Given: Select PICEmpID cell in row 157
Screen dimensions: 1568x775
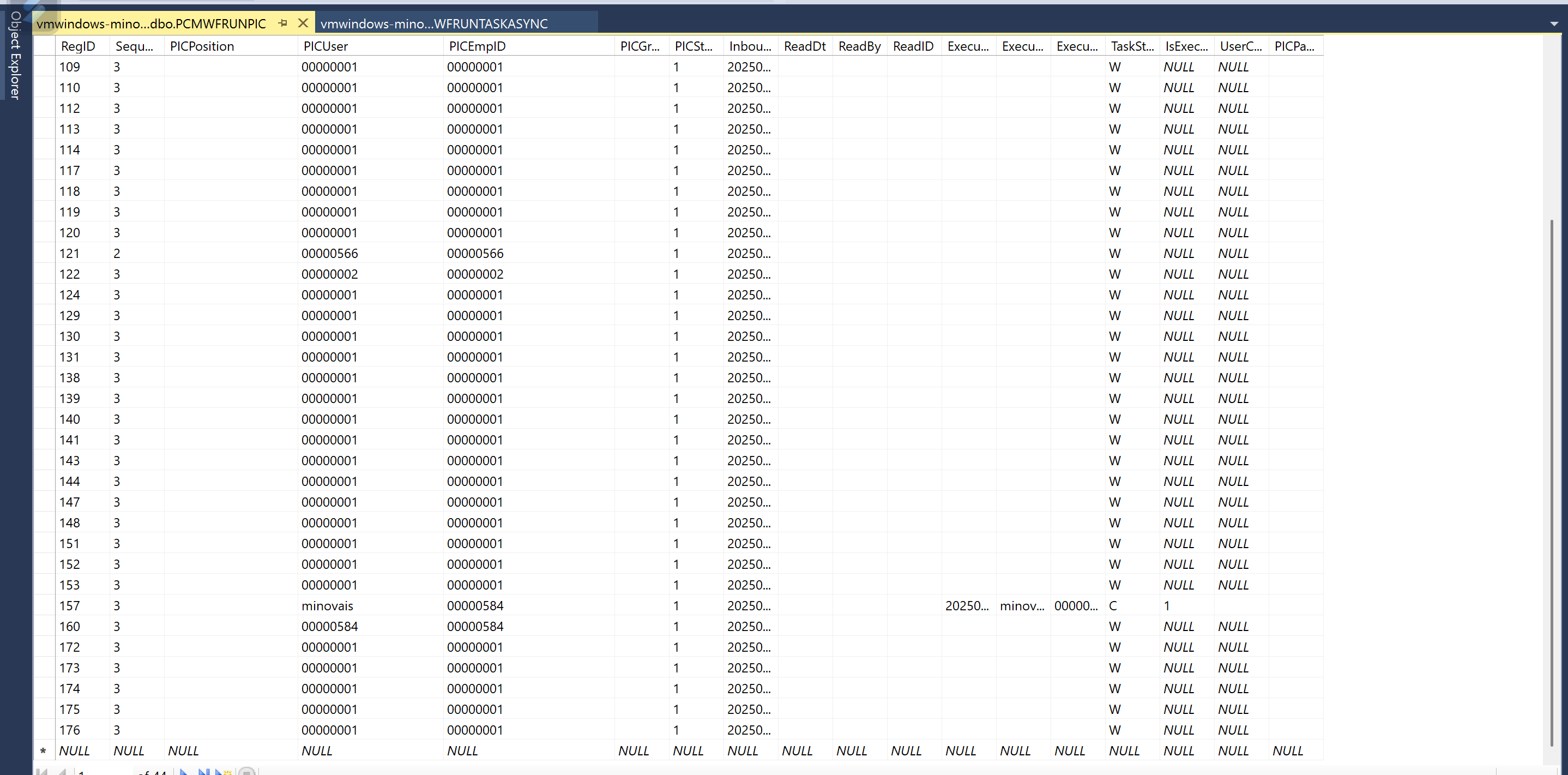Looking at the screenshot, I should pyautogui.click(x=529, y=606).
